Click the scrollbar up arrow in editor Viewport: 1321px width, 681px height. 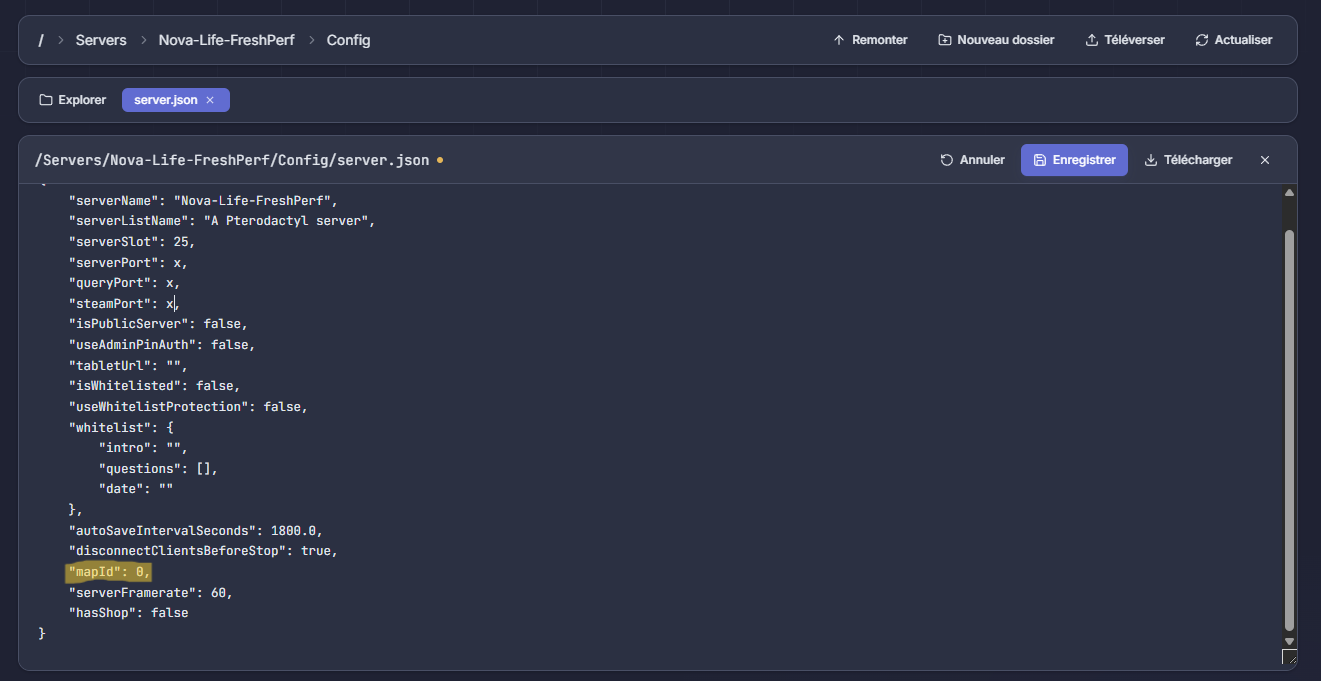pos(1289,193)
